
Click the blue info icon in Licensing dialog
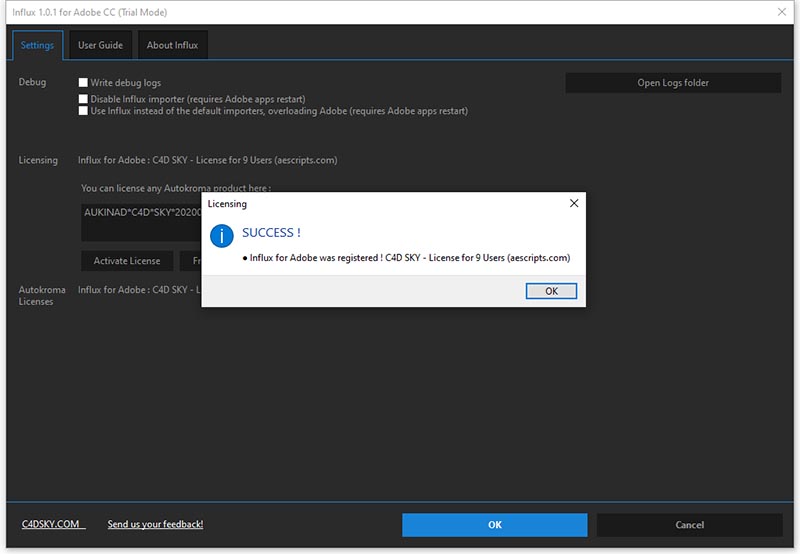click(x=221, y=236)
